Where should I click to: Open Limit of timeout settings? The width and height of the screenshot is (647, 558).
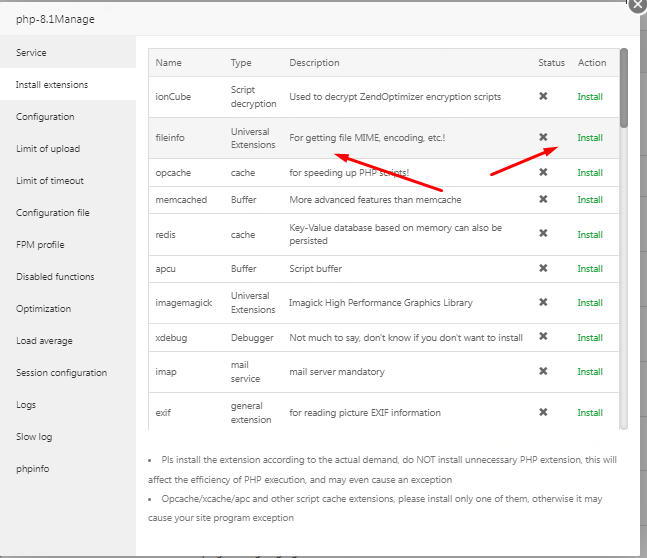(x=50, y=181)
